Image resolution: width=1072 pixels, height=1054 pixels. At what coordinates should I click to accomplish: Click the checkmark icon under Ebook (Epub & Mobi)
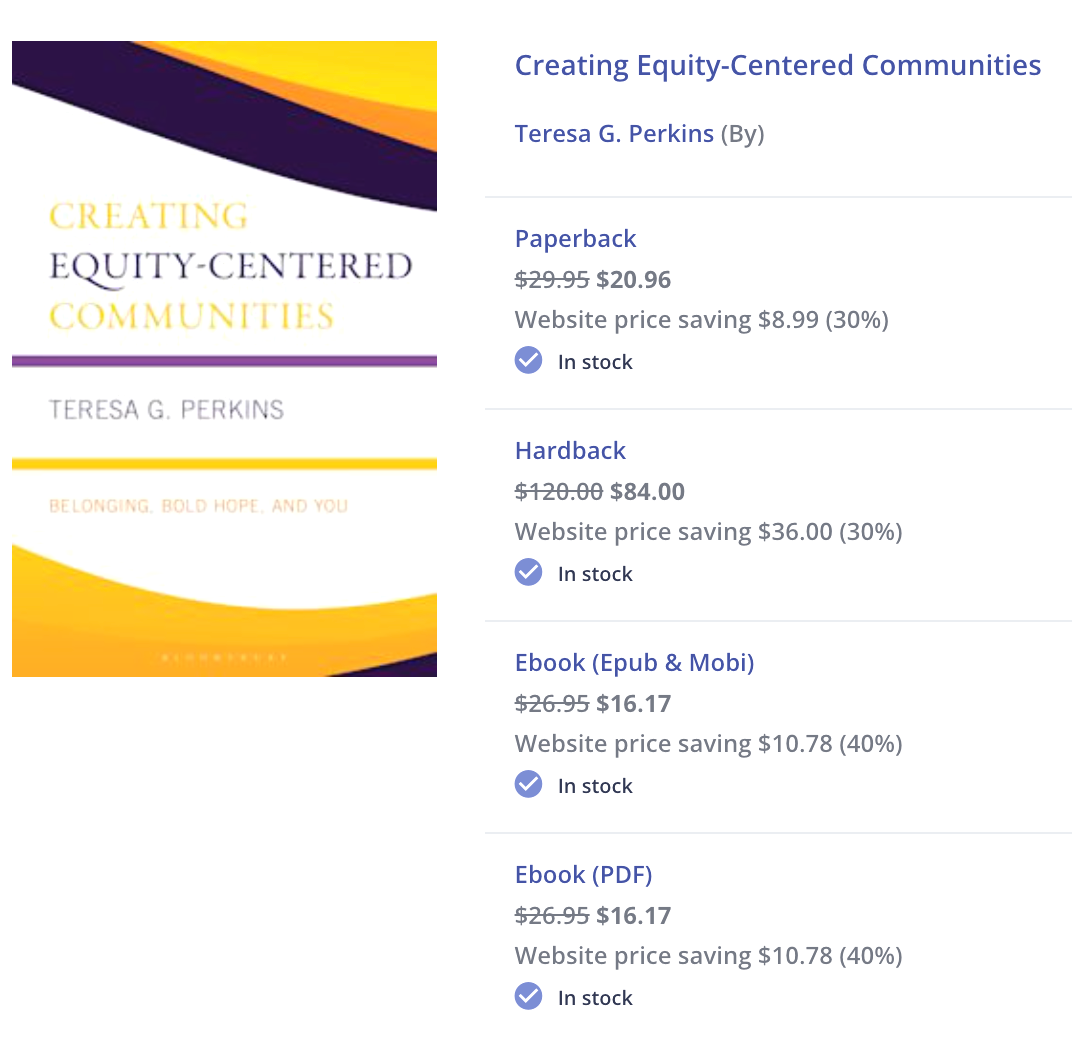(528, 784)
